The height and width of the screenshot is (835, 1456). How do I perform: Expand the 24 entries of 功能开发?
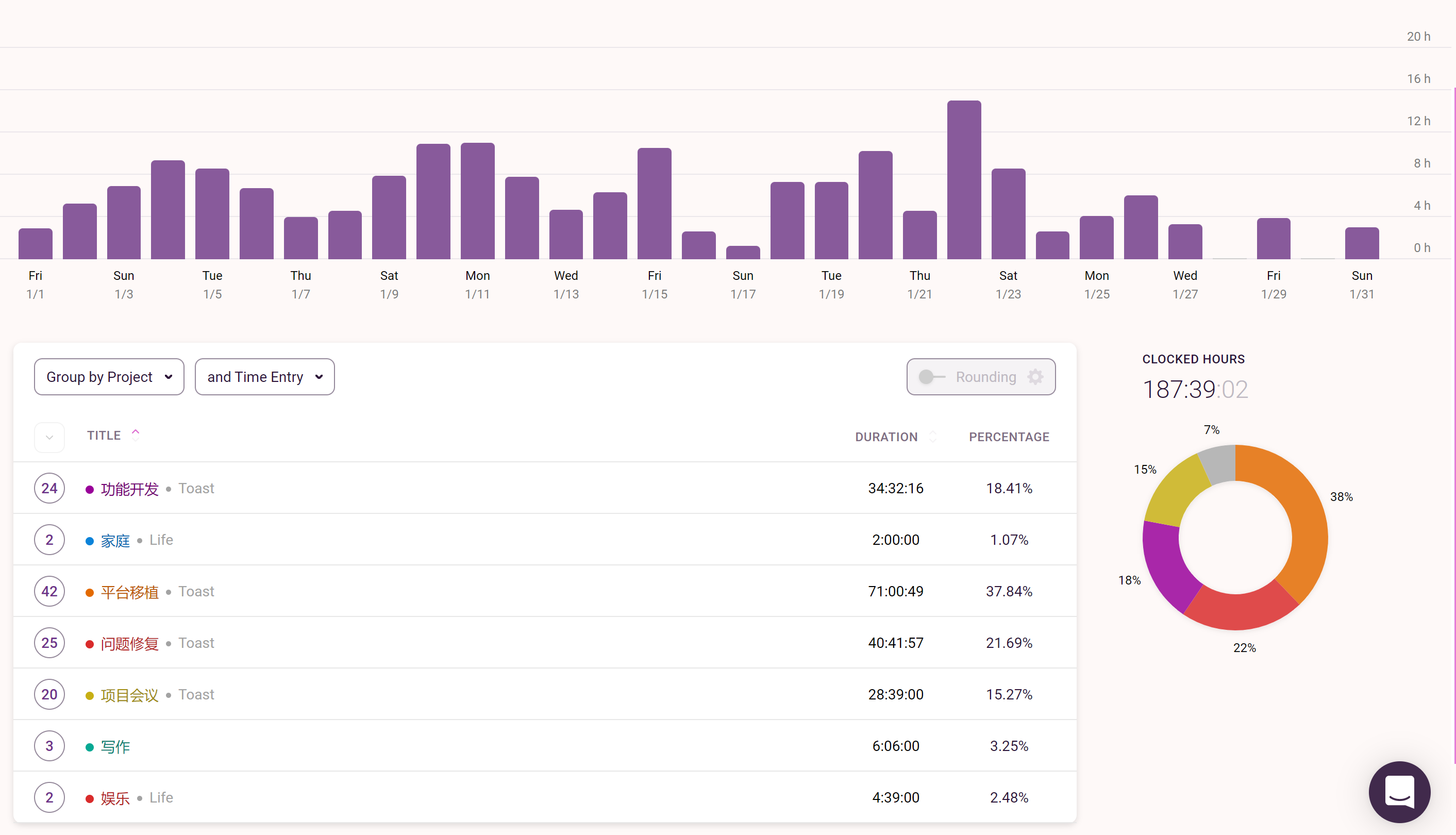pyautogui.click(x=49, y=488)
